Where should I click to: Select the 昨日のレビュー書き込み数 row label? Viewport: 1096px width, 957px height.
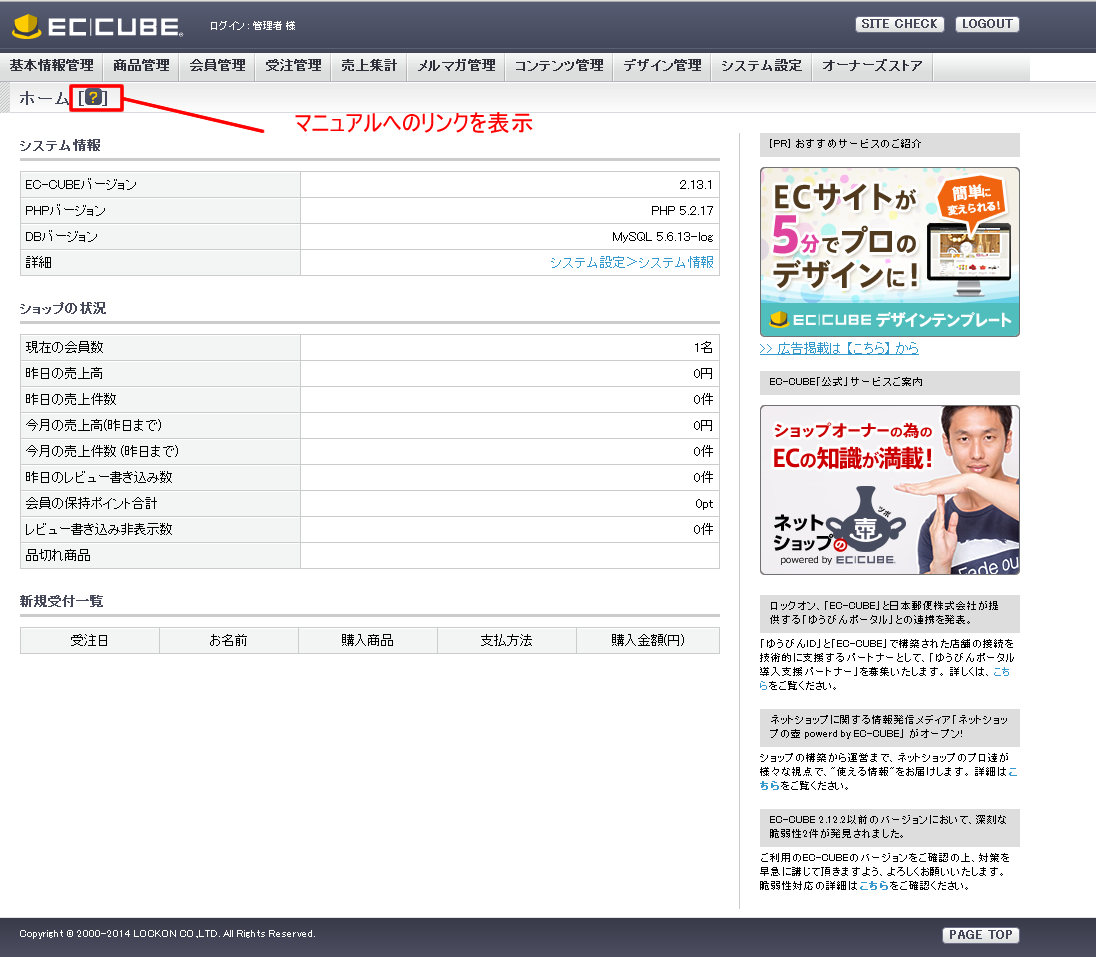tap(99, 477)
